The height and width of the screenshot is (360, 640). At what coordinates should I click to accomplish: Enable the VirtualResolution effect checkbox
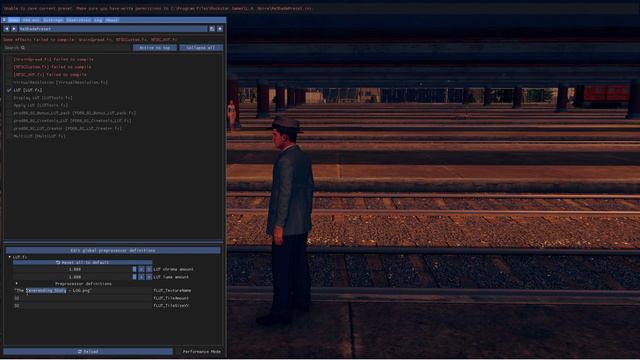click(x=9, y=82)
